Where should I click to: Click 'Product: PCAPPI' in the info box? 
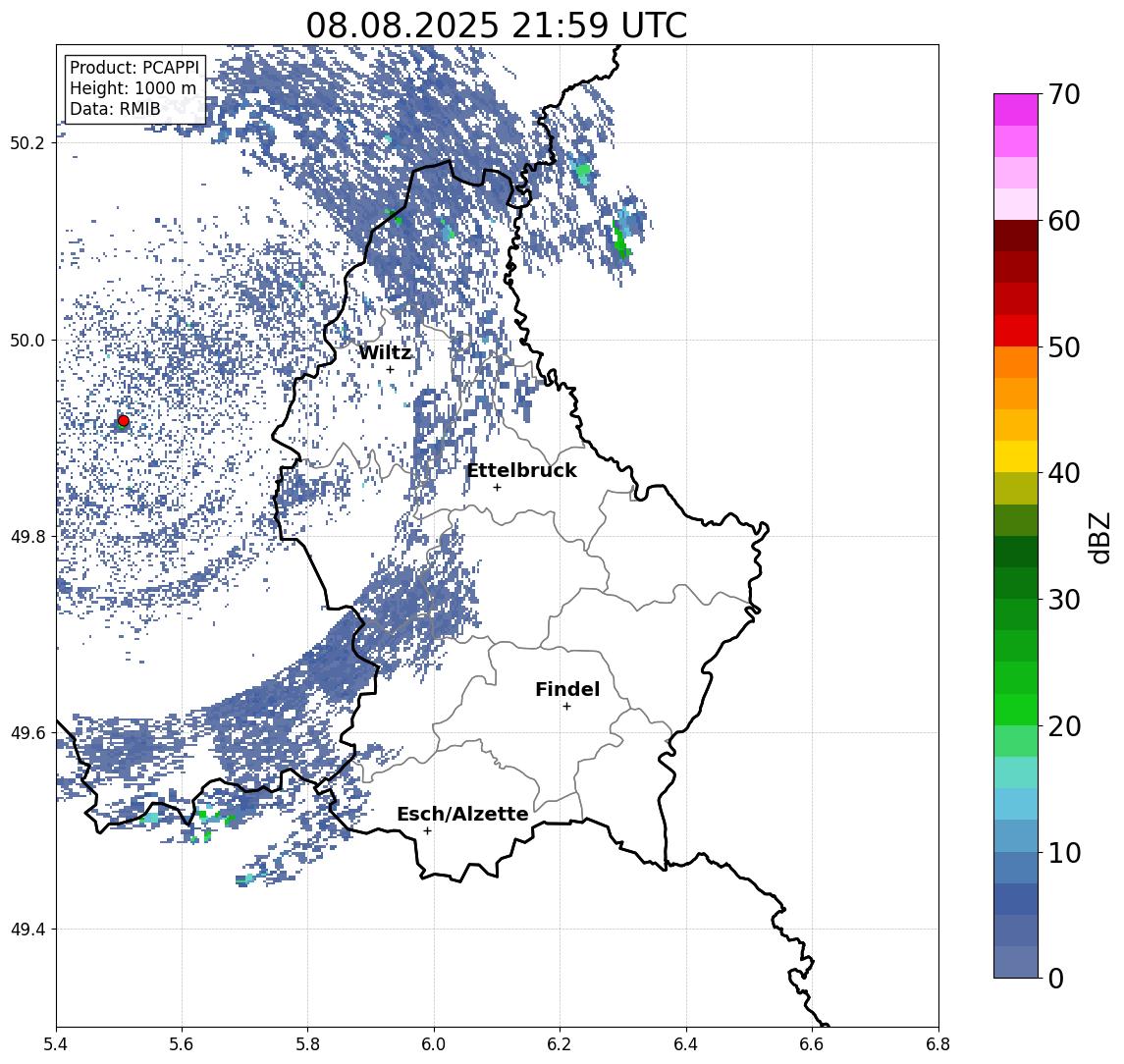point(134,68)
